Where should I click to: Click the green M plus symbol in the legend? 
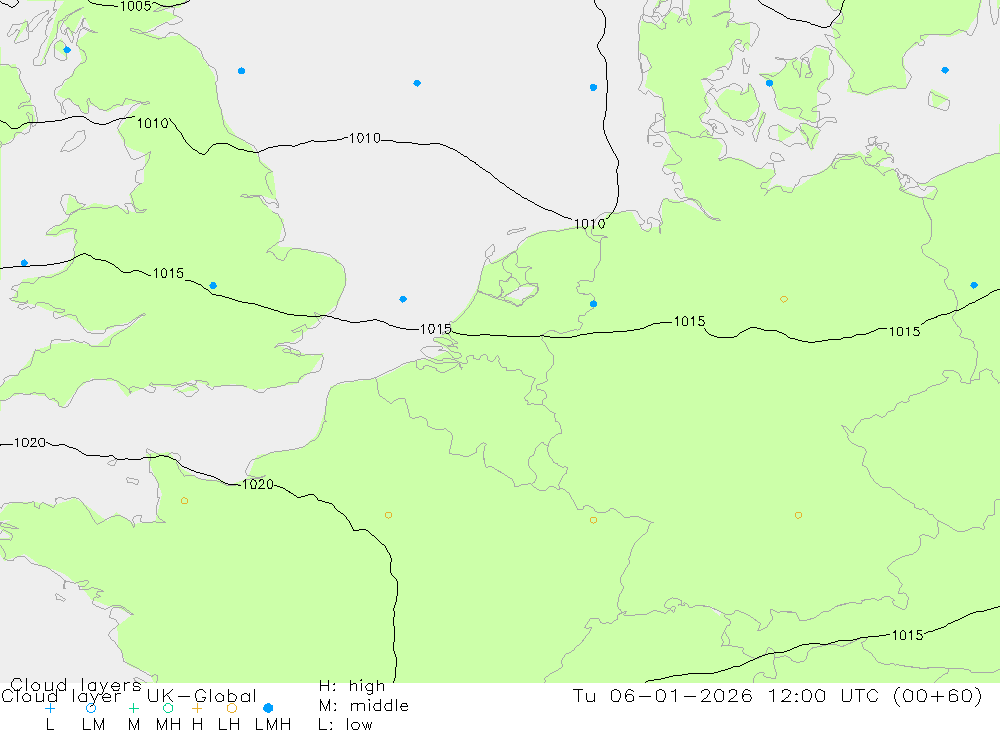pos(133,708)
